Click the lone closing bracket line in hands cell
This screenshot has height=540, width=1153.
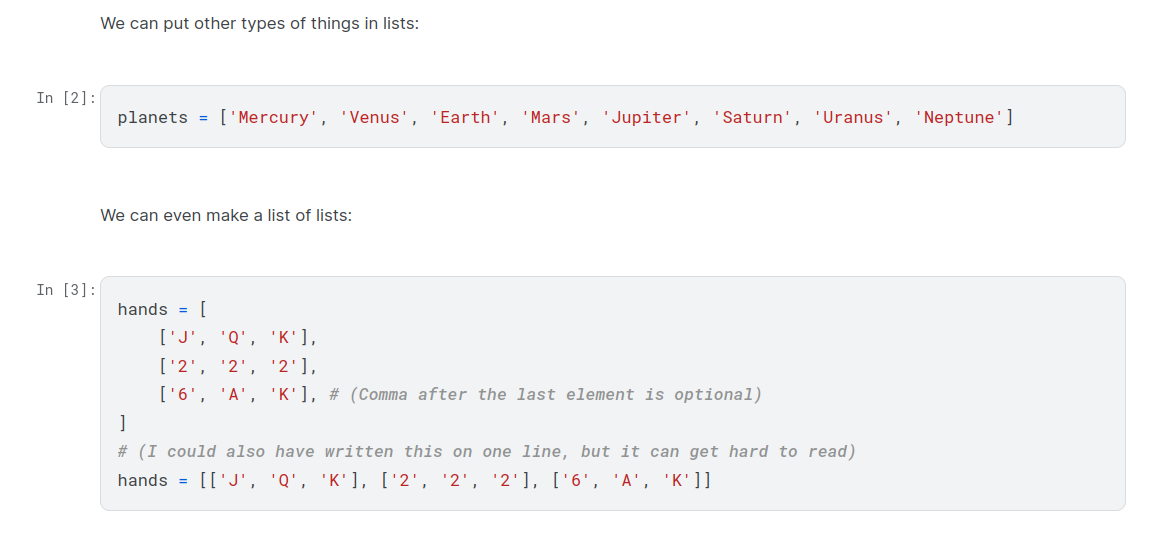pos(122,423)
